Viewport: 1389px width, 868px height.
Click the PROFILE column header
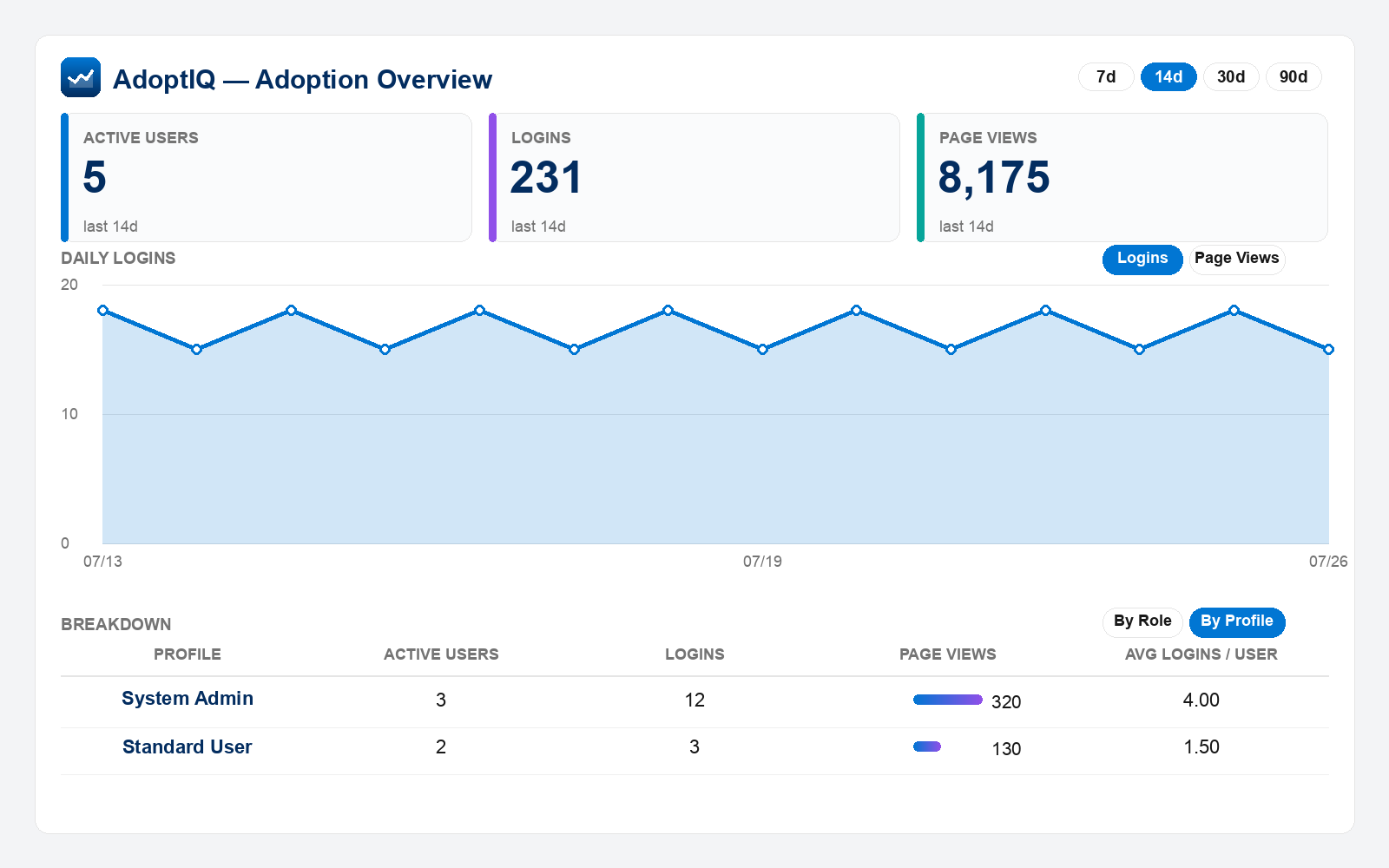coord(188,654)
